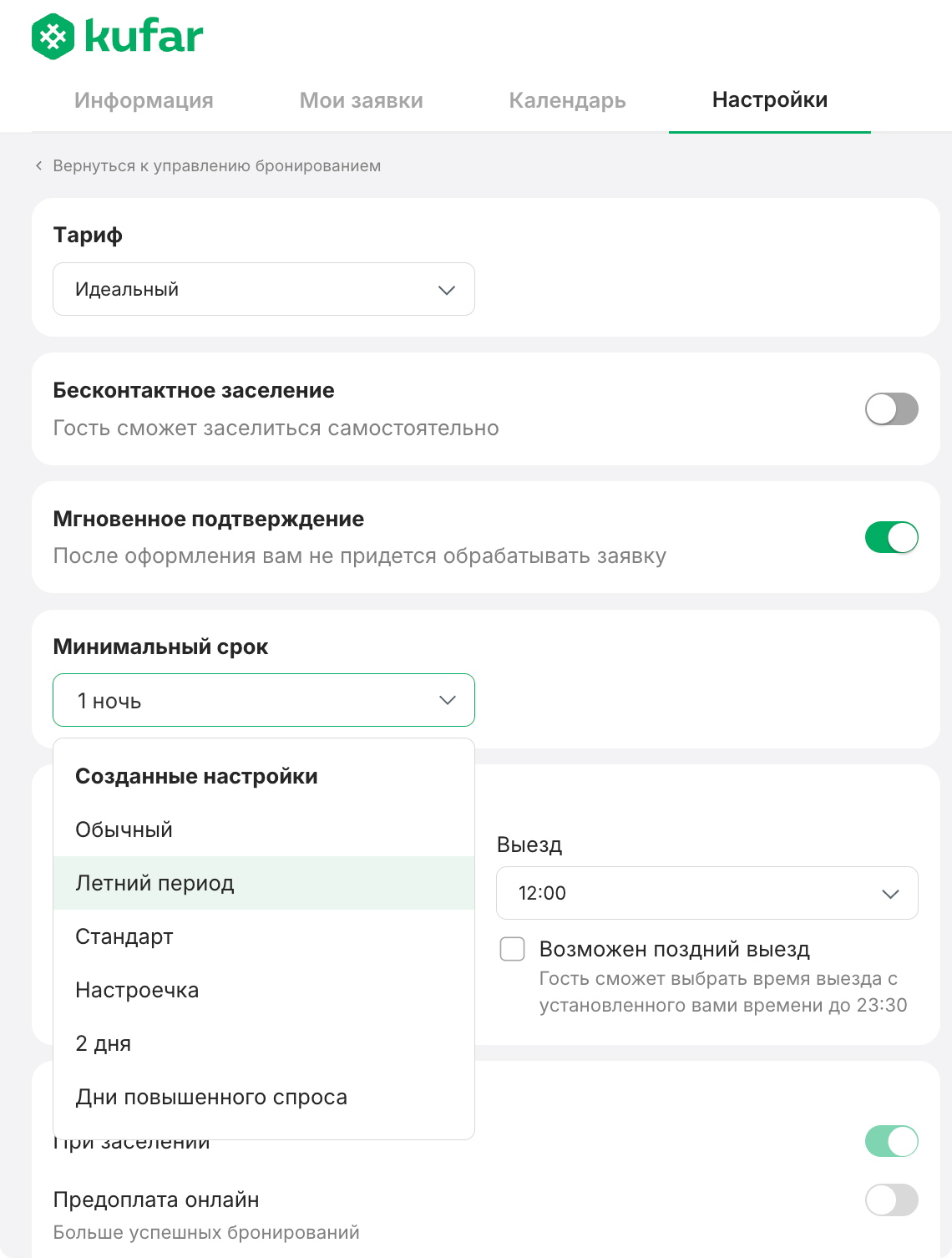Select the Настройки tab
This screenshot has width=952, height=1258.
769,100
